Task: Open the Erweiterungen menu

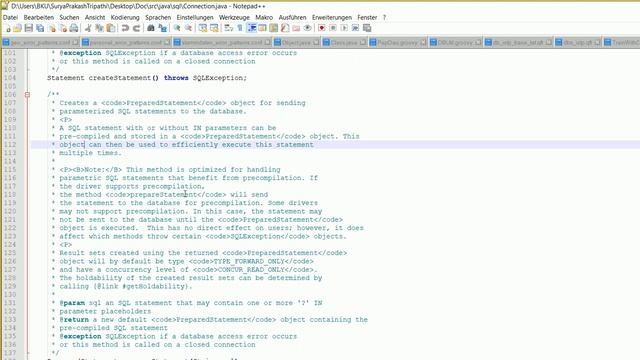Action: [332, 18]
